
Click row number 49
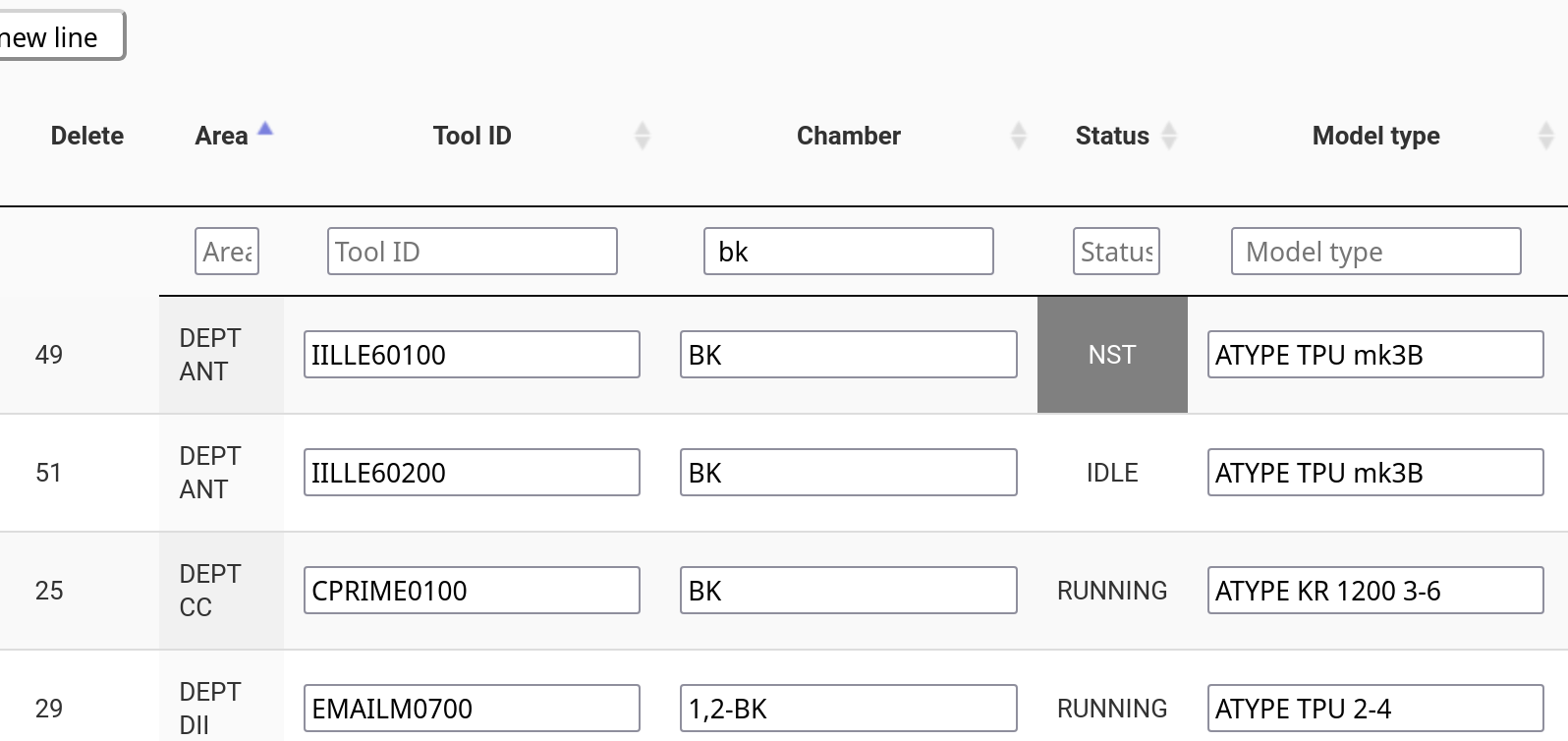(x=49, y=355)
